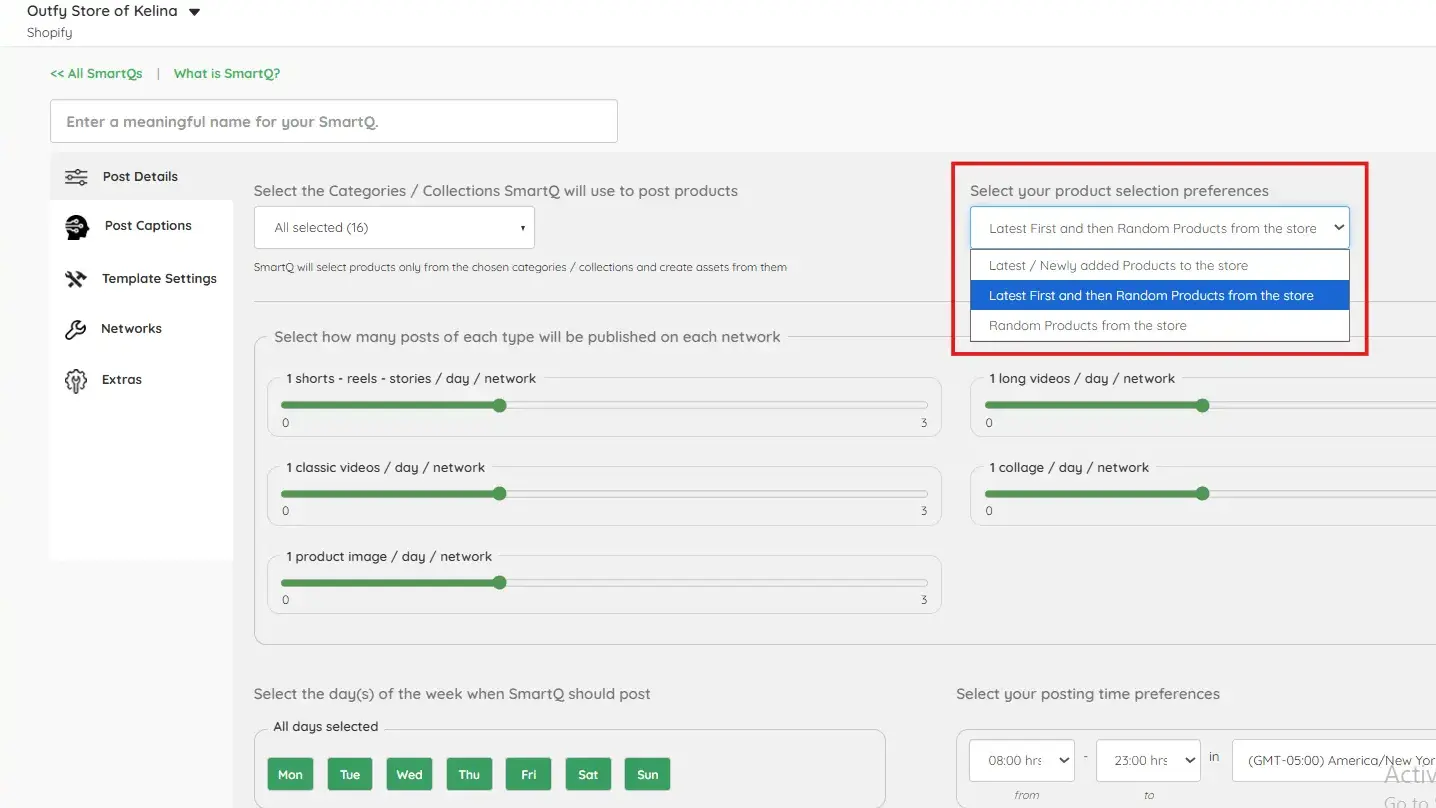Toggle the Fri day button

[x=529, y=775]
